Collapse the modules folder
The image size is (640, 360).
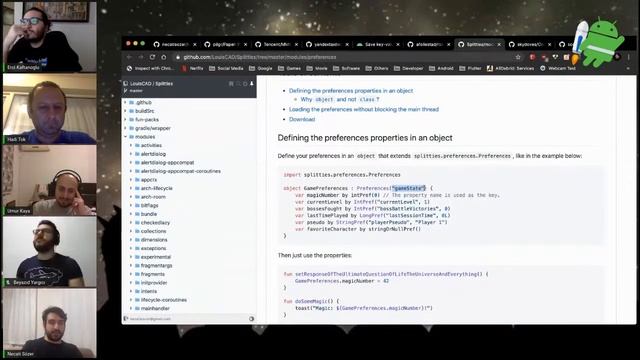pyautogui.click(x=125, y=137)
